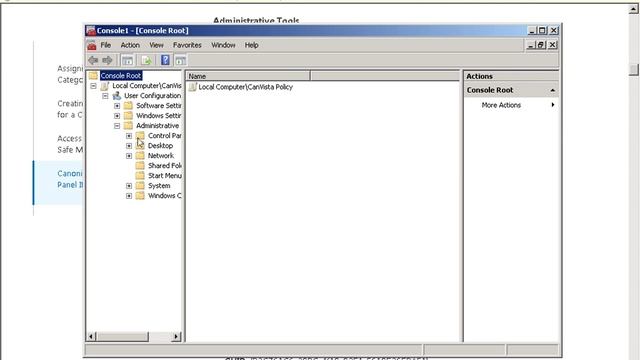The width and height of the screenshot is (640, 360).
Task: Select the System tree item
Action: pyautogui.click(x=159, y=186)
